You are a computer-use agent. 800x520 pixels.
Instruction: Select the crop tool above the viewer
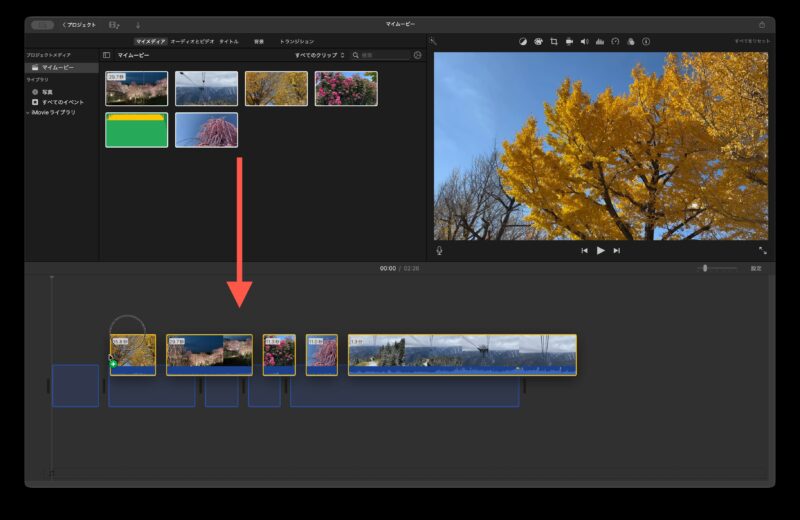coord(553,41)
